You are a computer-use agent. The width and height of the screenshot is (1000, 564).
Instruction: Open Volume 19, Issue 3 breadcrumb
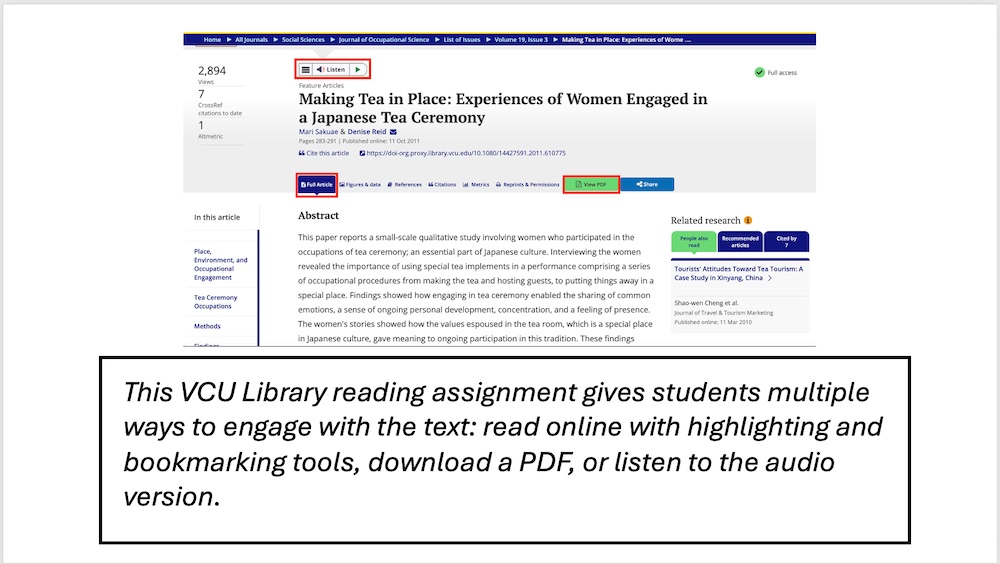tap(521, 40)
